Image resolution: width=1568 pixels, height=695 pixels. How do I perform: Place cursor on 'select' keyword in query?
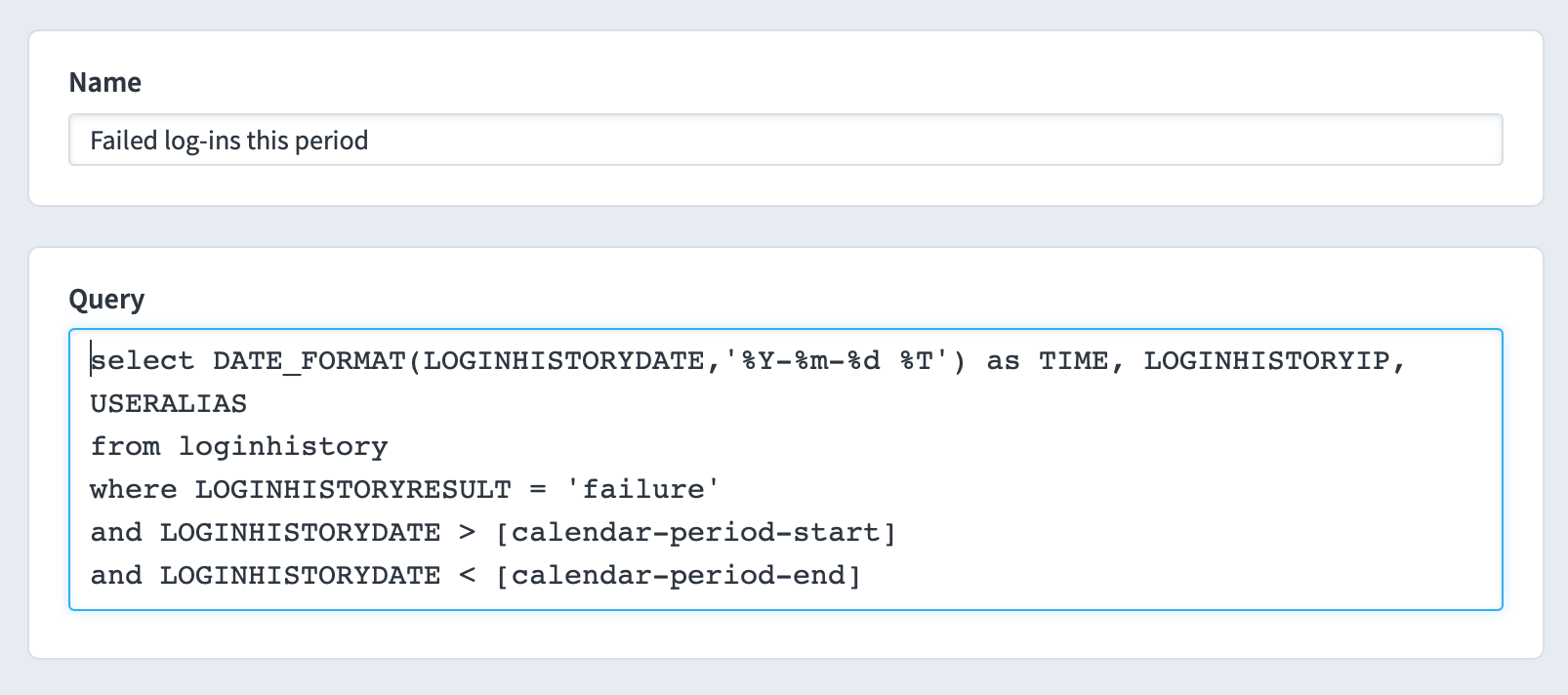[x=143, y=361]
